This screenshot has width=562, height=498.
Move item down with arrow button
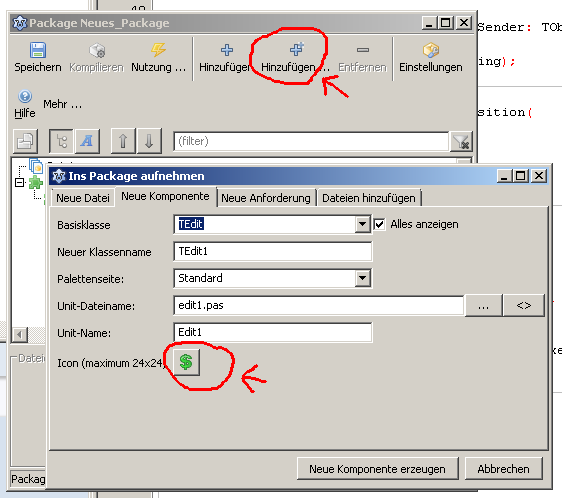click(x=149, y=141)
